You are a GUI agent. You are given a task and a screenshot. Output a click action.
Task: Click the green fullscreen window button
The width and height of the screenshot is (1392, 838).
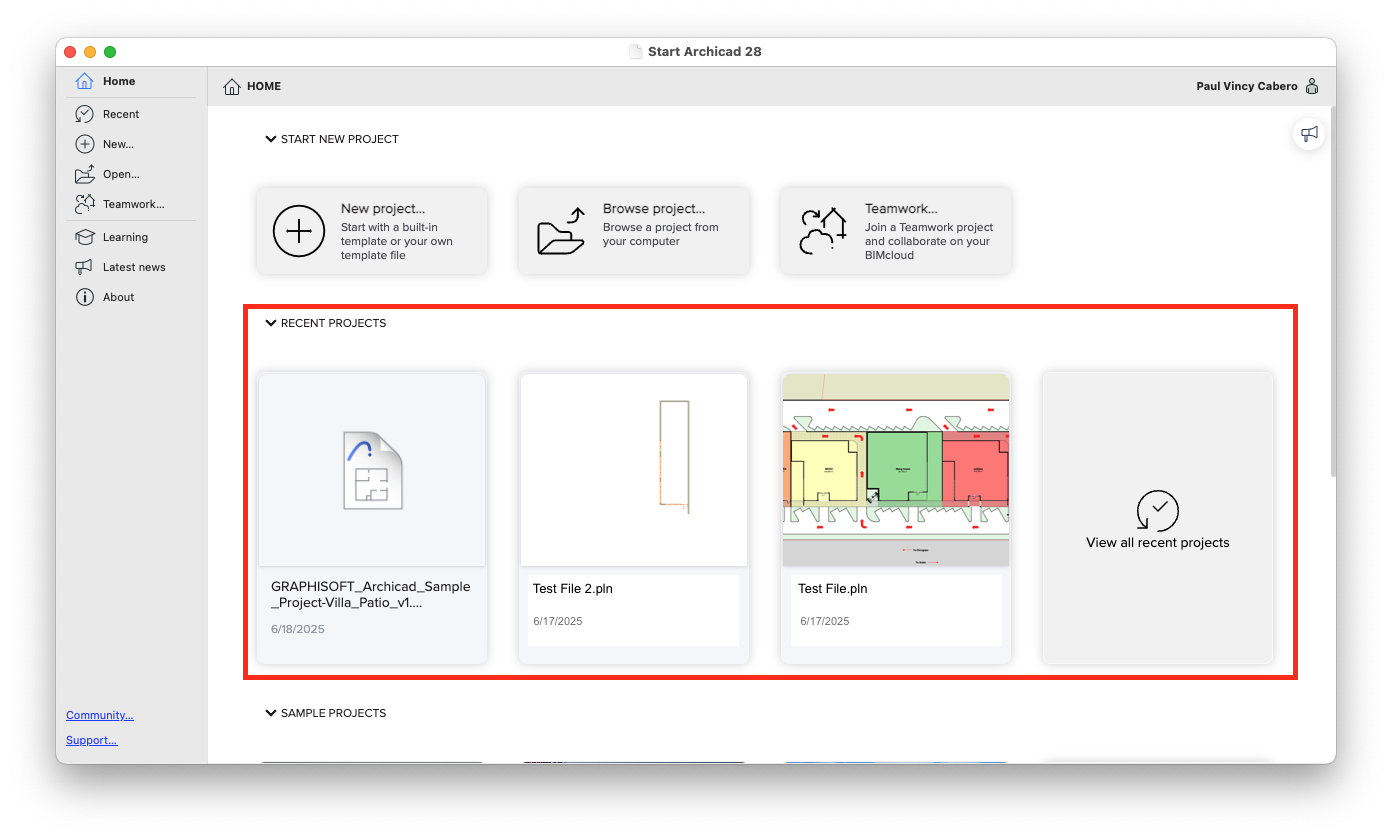(x=110, y=52)
